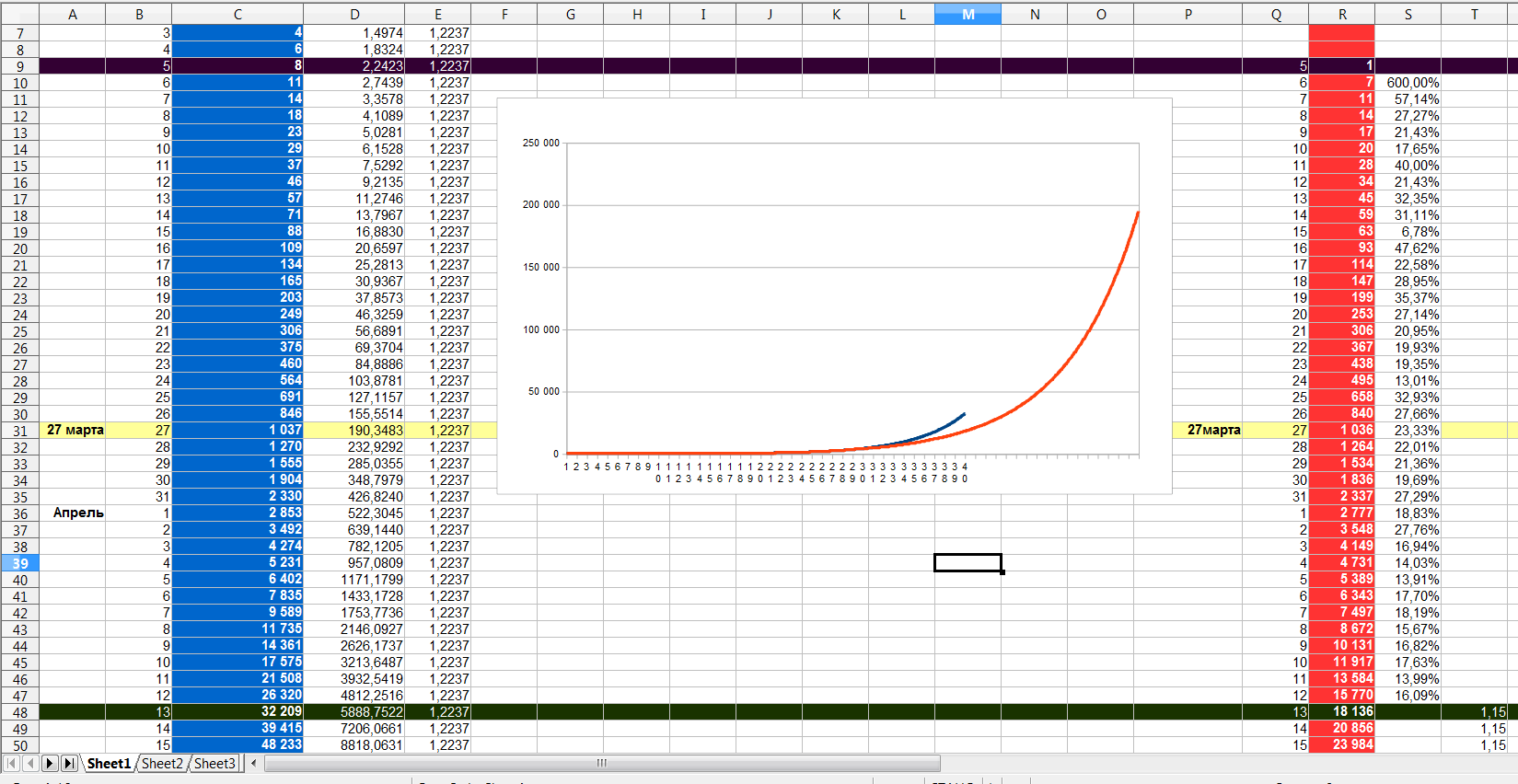The image size is (1518, 784).
Task: Select cell containing '27марта' in column P
Action: (x=1188, y=430)
